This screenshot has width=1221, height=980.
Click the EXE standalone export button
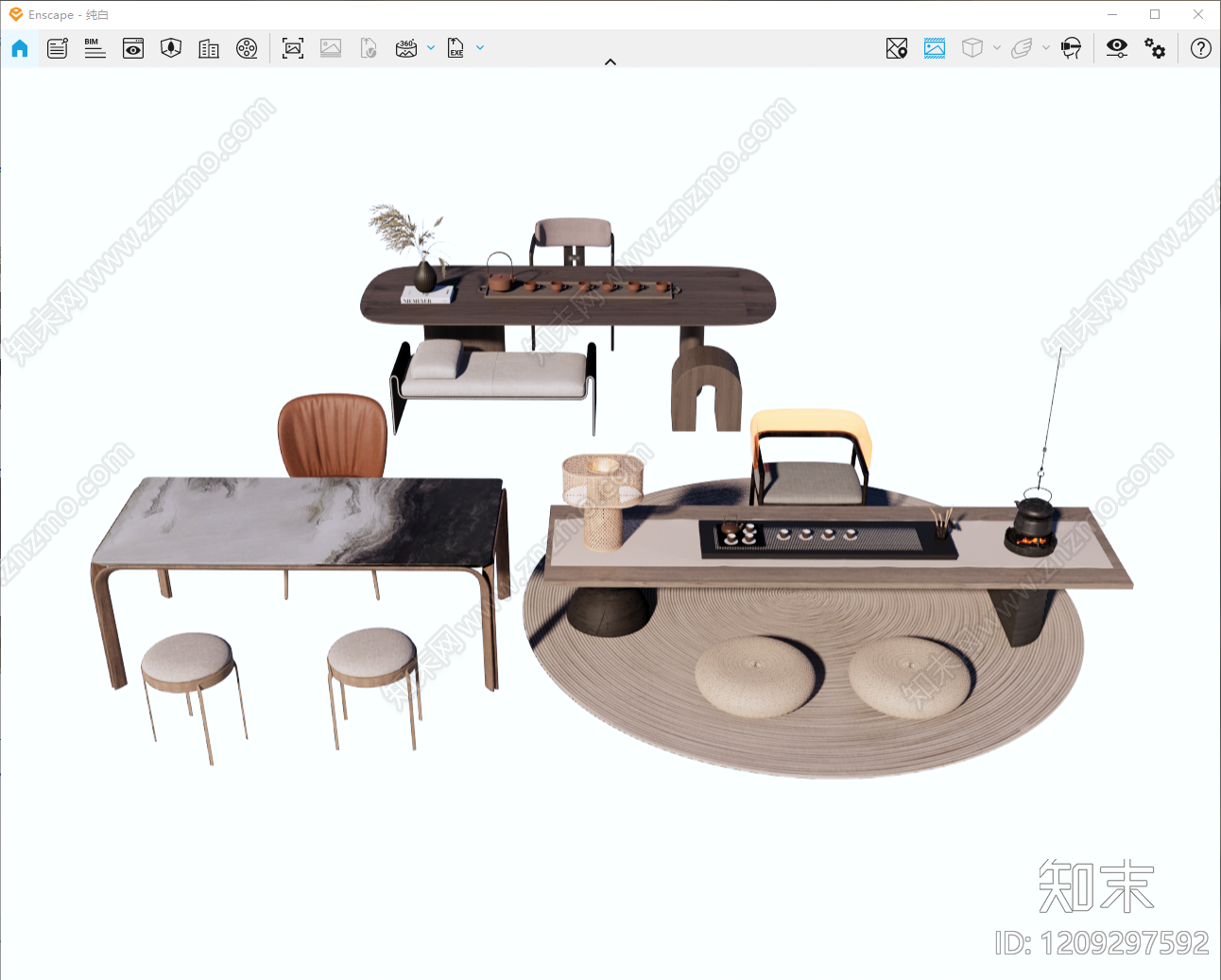[456, 48]
